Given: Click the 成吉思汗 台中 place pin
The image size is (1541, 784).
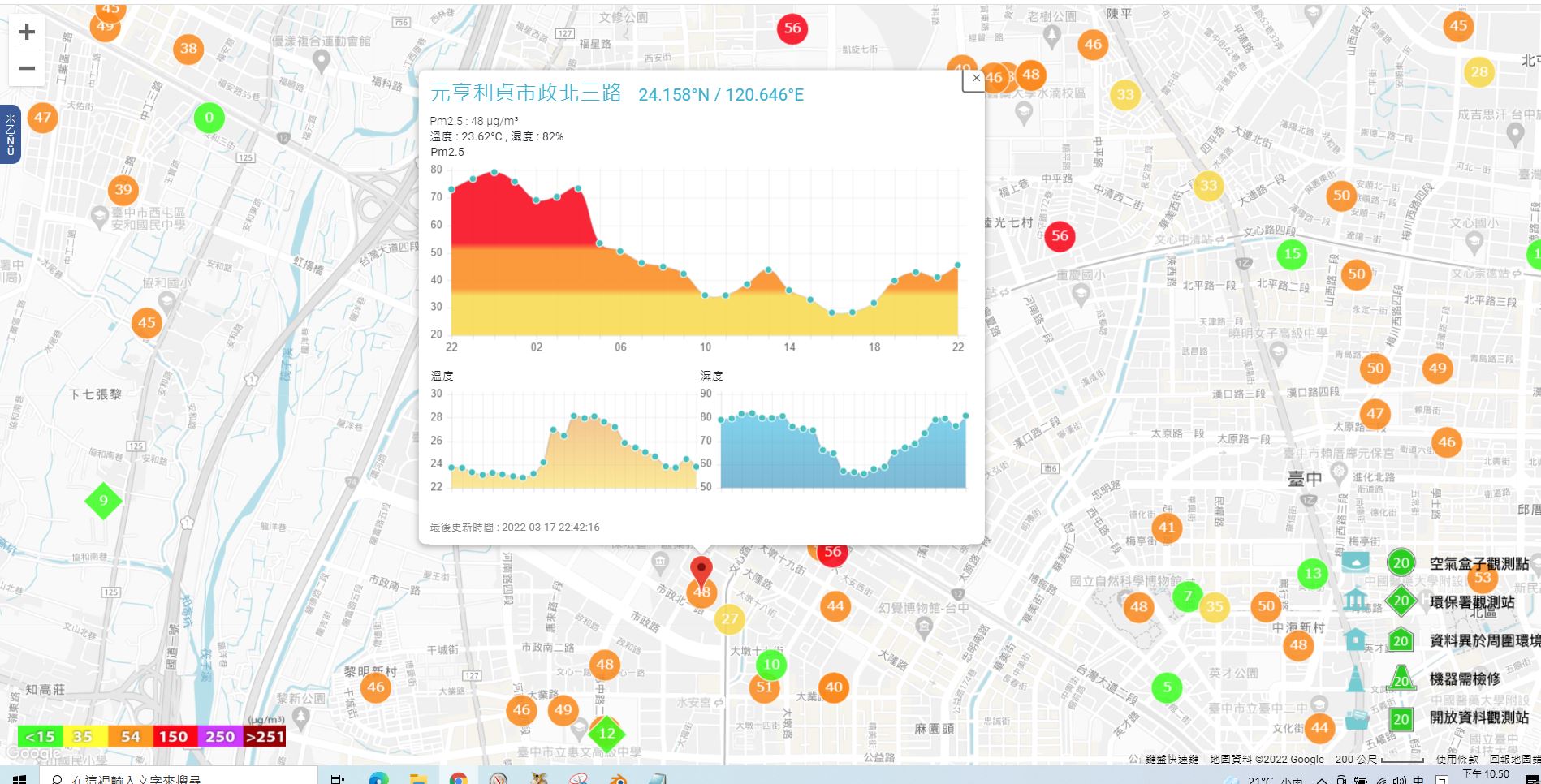Looking at the screenshot, I should point(1514,136).
